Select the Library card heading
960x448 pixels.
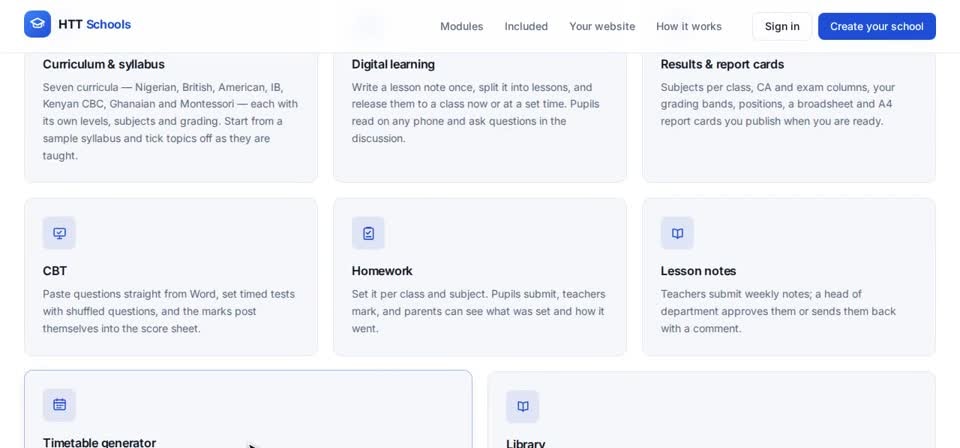525,443
